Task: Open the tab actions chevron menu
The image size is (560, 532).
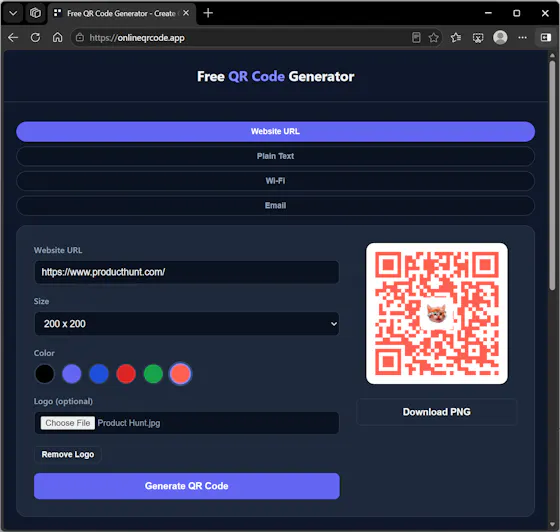Action: click(x=13, y=14)
